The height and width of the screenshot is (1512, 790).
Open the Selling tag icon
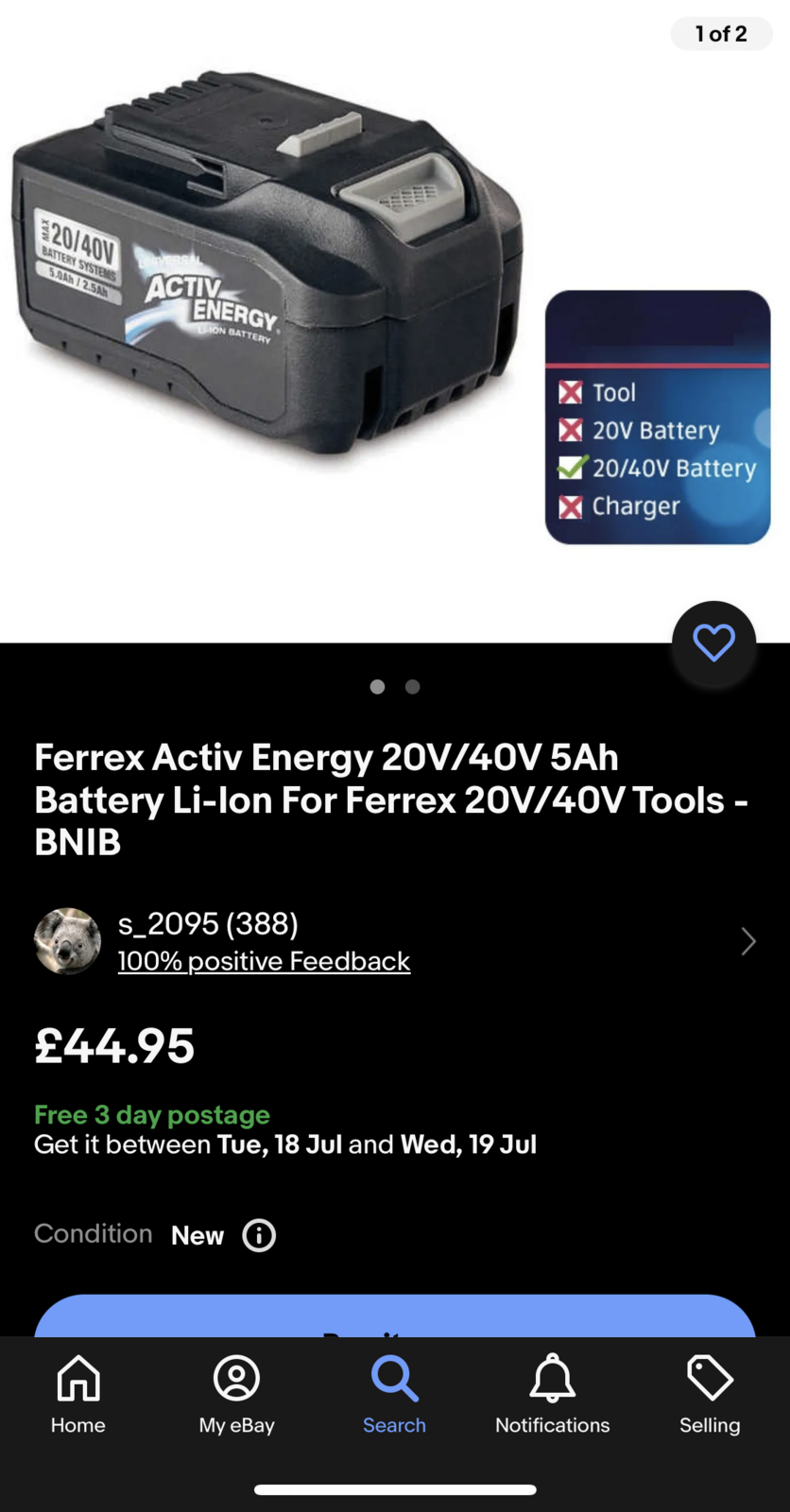click(710, 1379)
